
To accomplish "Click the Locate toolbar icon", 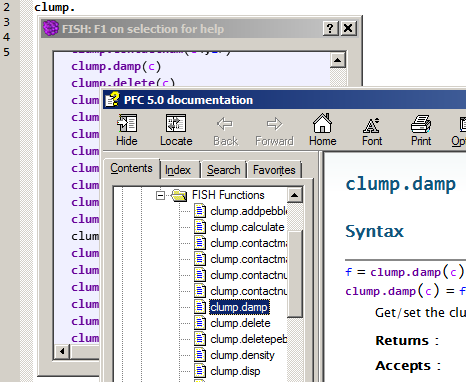I will point(176,124).
